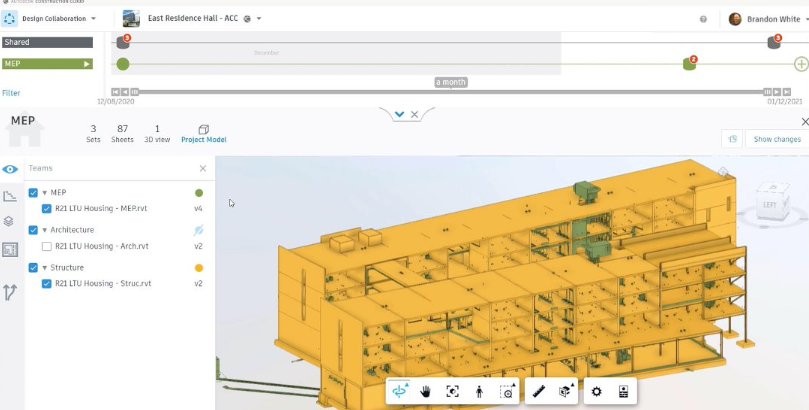Screen dimensions: 809x410
Task: Collapse the Architecture team tree
Action: coord(44,230)
